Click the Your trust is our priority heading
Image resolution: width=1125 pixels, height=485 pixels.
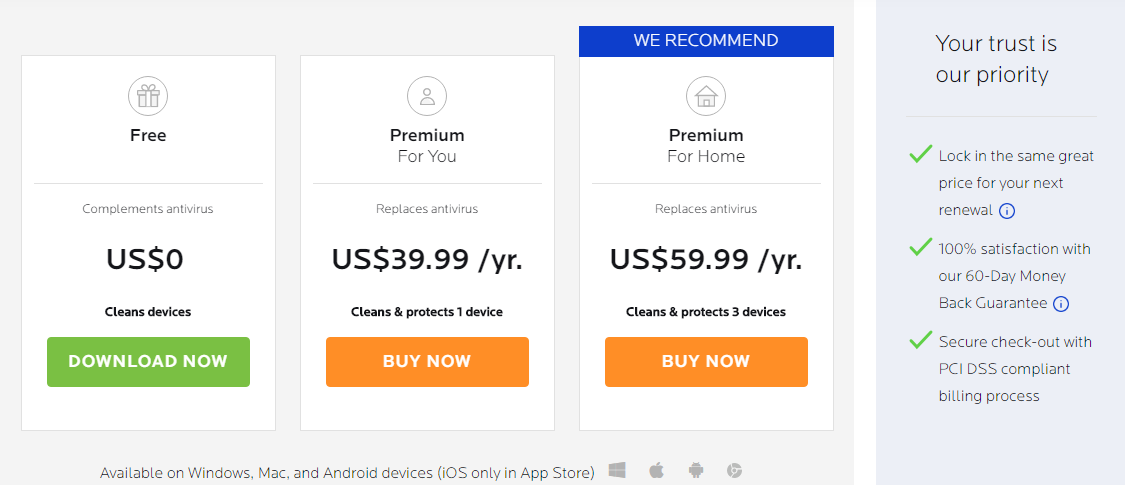[995, 59]
